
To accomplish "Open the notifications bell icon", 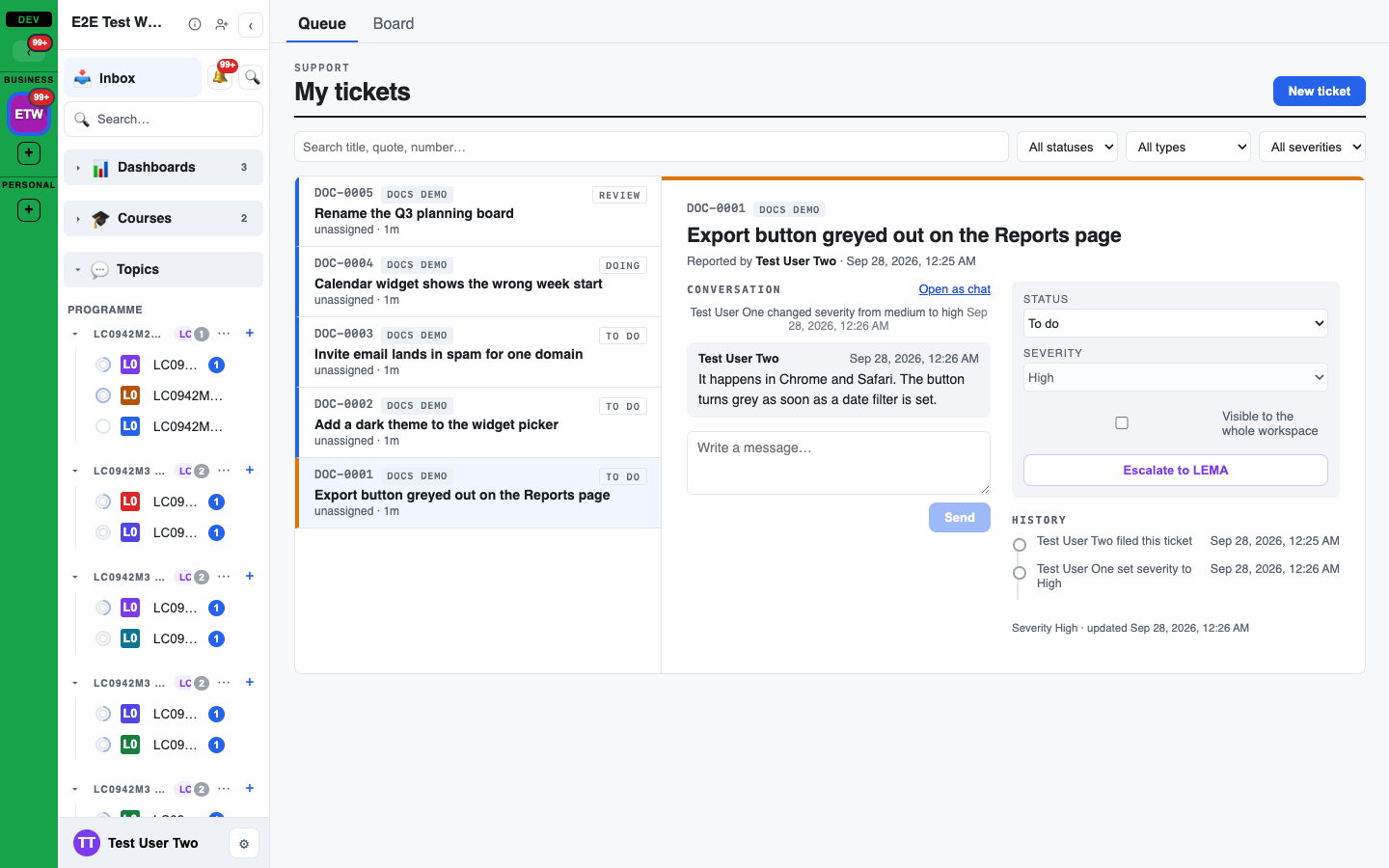I will pyautogui.click(x=220, y=77).
